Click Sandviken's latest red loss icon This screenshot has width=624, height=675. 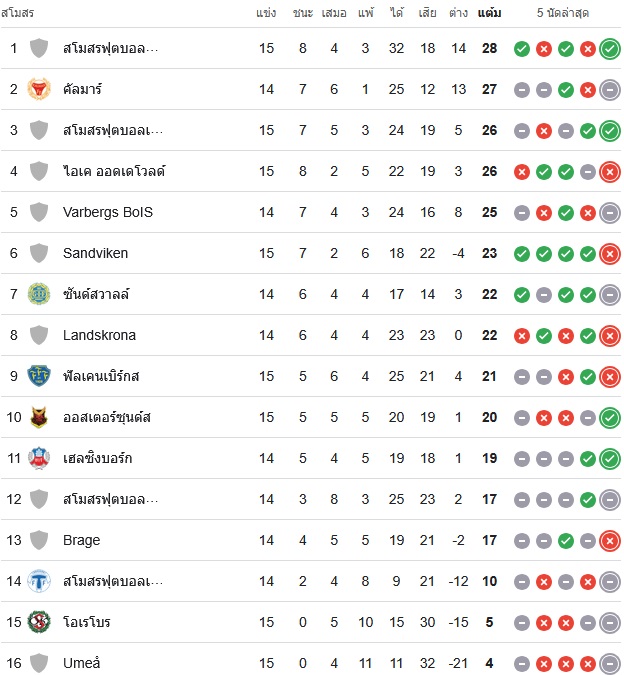(x=610, y=254)
